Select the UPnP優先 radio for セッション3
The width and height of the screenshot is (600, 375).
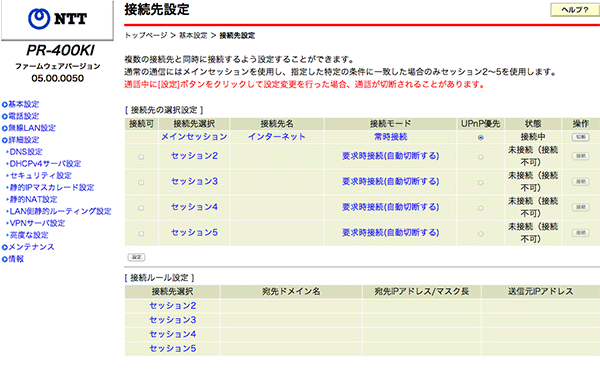click(481, 183)
